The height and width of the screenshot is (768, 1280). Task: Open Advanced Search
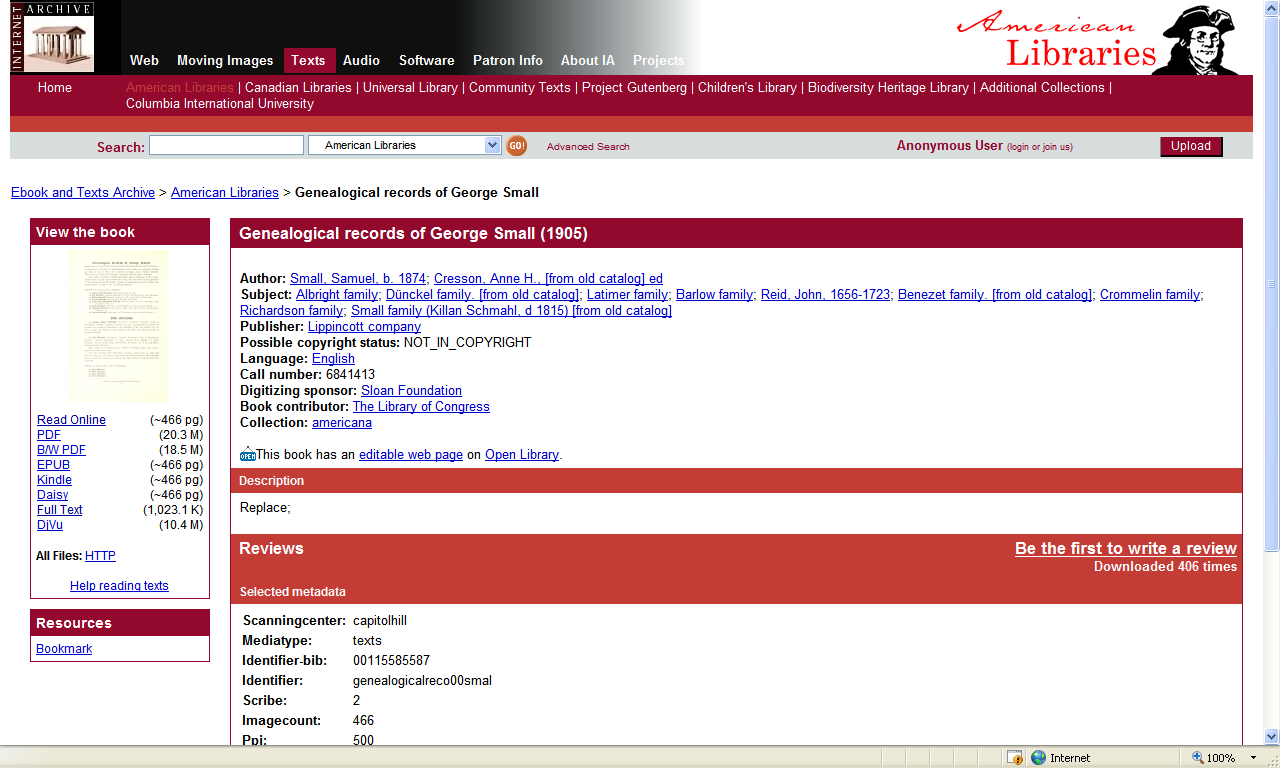tap(588, 146)
